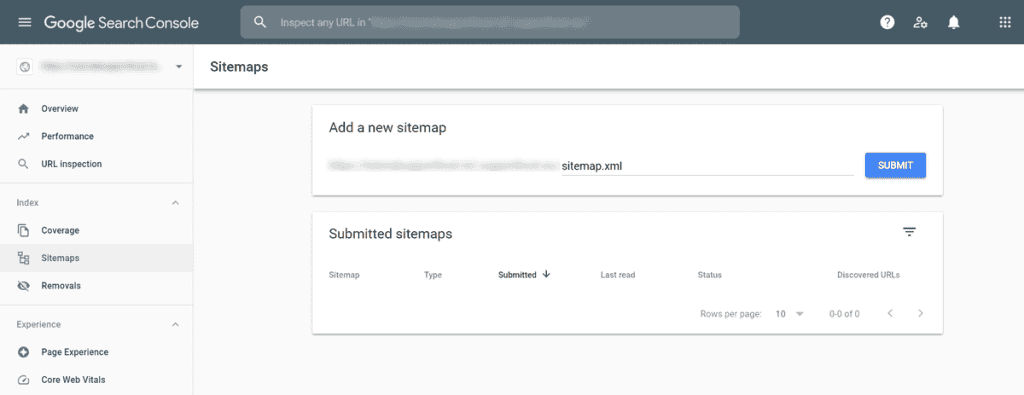Click the Submitted sort arrow
Viewport: 1024px width, 395px height.
547,274
